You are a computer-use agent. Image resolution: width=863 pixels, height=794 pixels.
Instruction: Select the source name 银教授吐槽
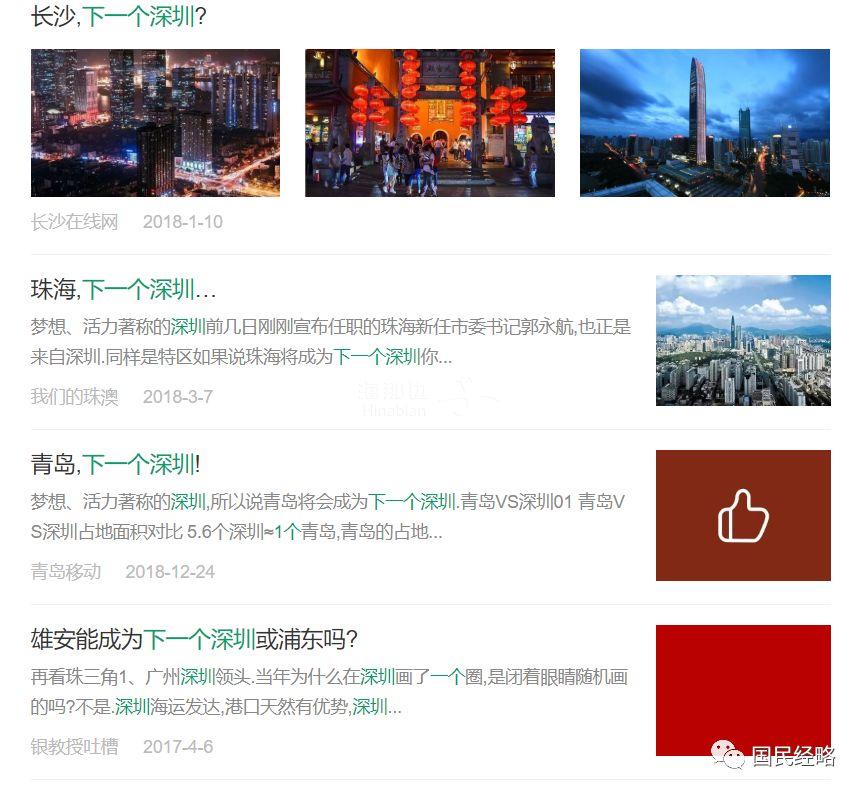(74, 746)
